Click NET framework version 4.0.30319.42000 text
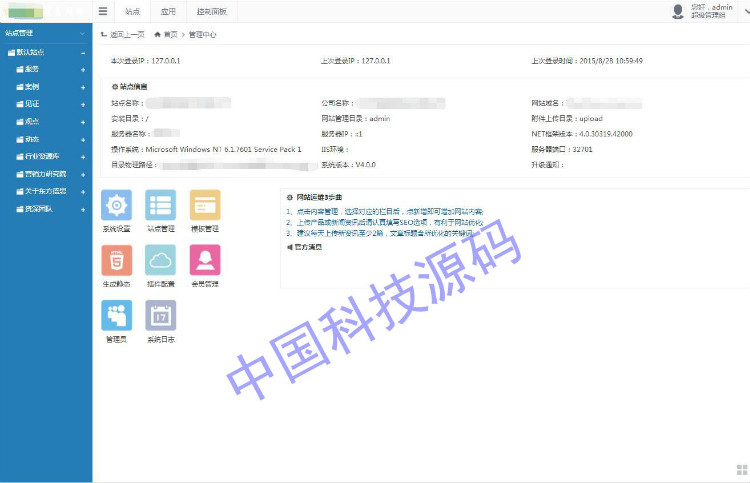Viewport: 750px width, 483px height. [x=582, y=134]
